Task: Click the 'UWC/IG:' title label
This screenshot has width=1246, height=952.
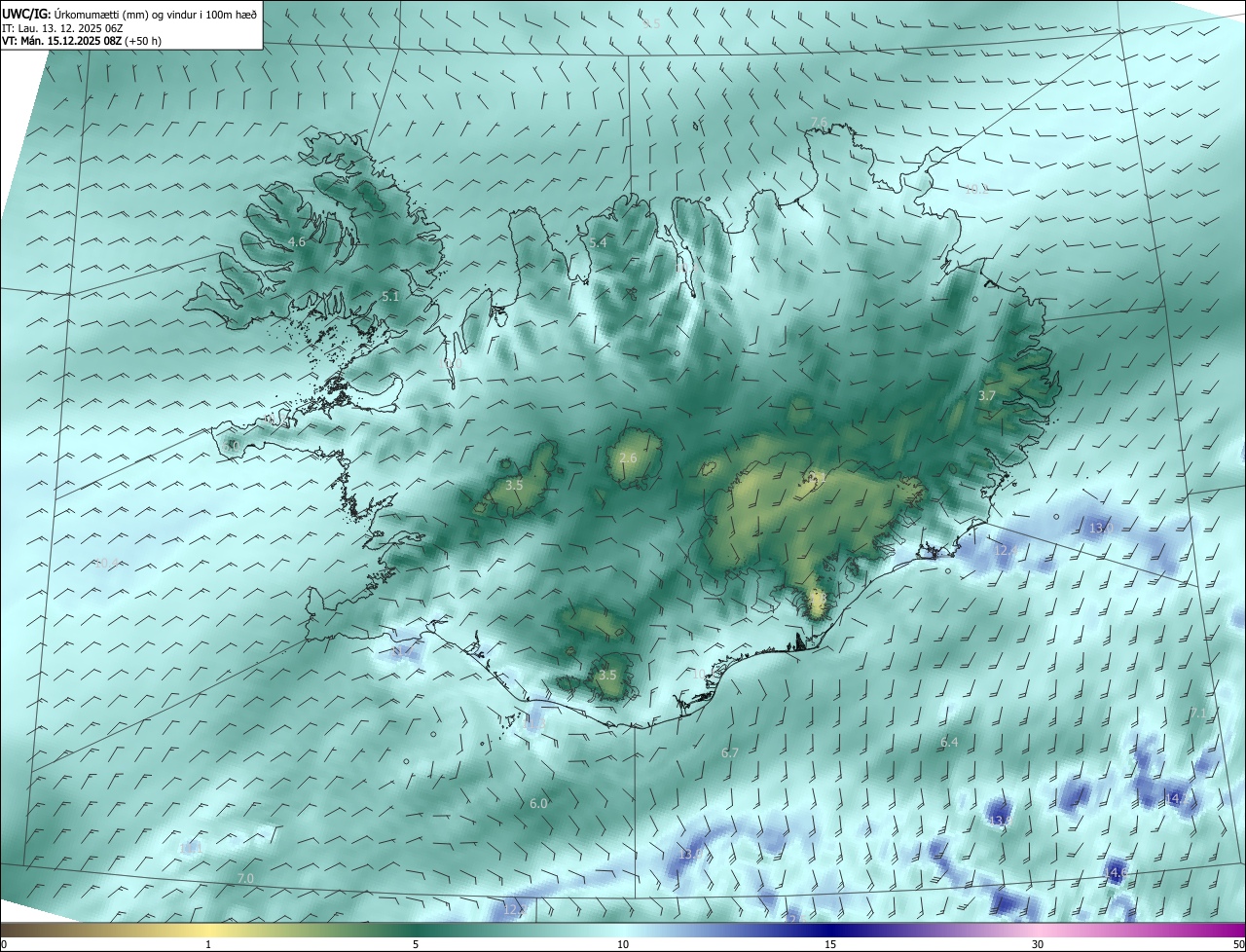Action: [x=25, y=14]
